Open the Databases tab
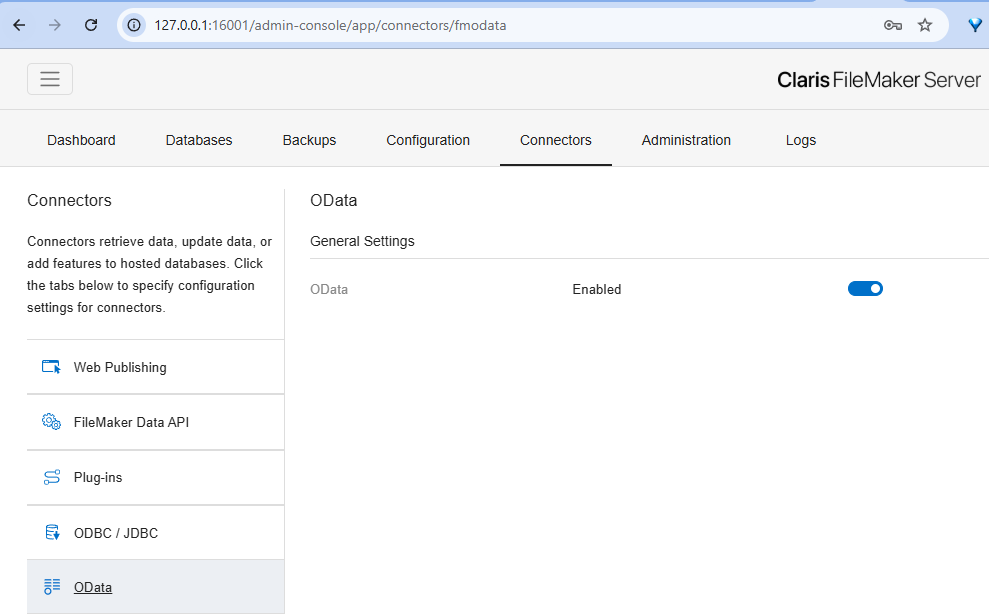Image resolution: width=989 pixels, height=614 pixels. point(199,140)
